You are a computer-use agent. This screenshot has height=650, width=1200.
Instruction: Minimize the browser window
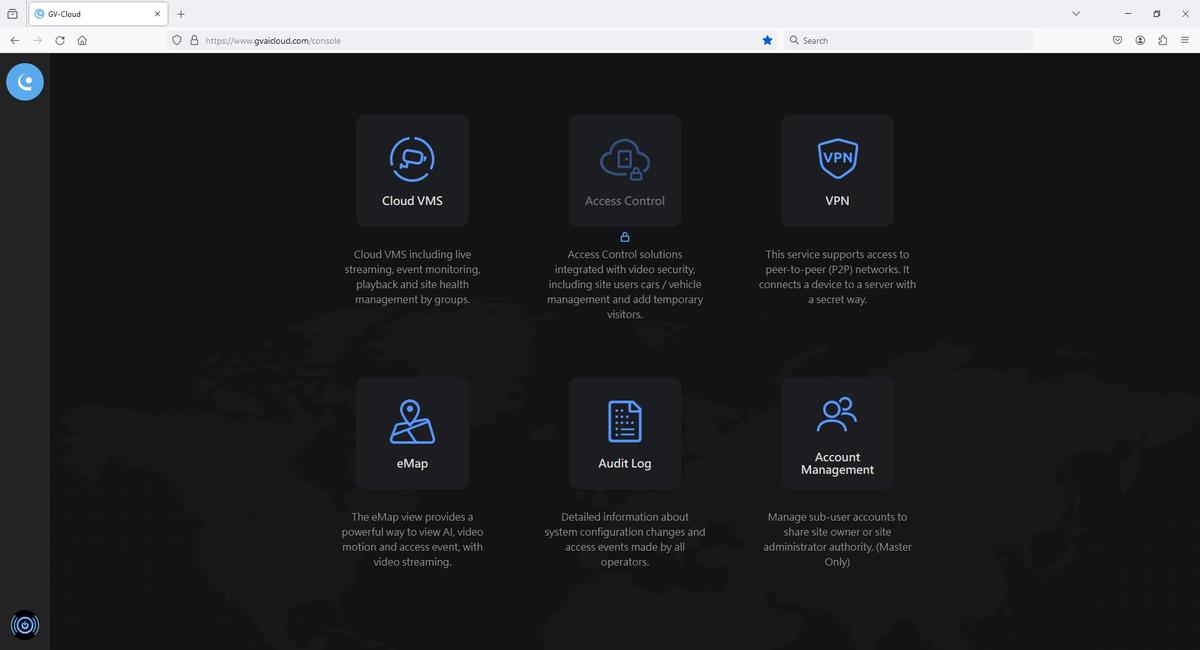pos(1129,14)
